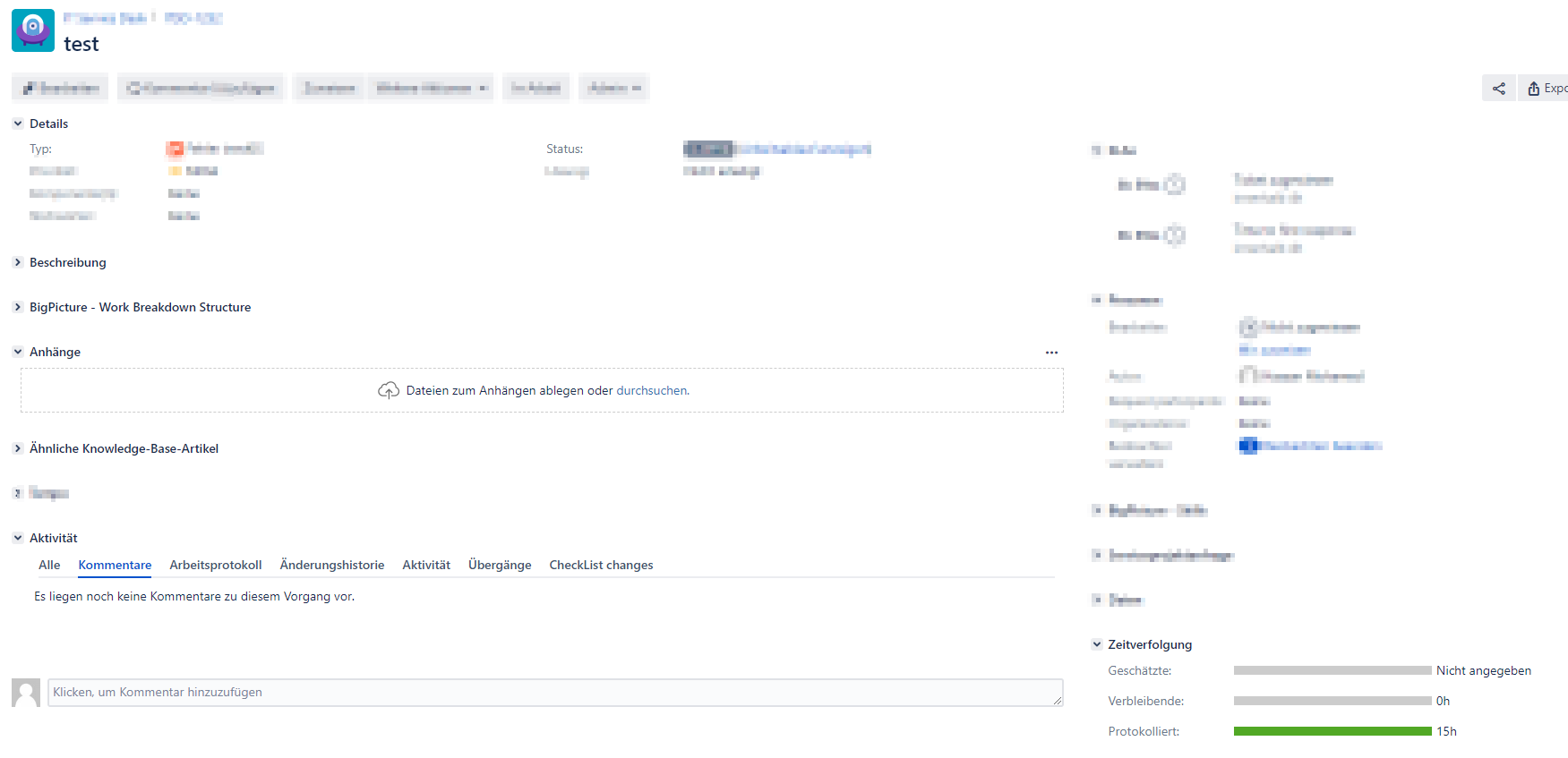Click the green Protokolliert progress bar
This screenshot has width=1568, height=758.
pos(1332,731)
